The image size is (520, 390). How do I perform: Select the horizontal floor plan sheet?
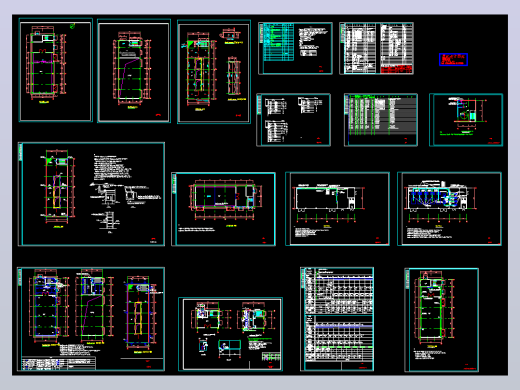[223, 209]
